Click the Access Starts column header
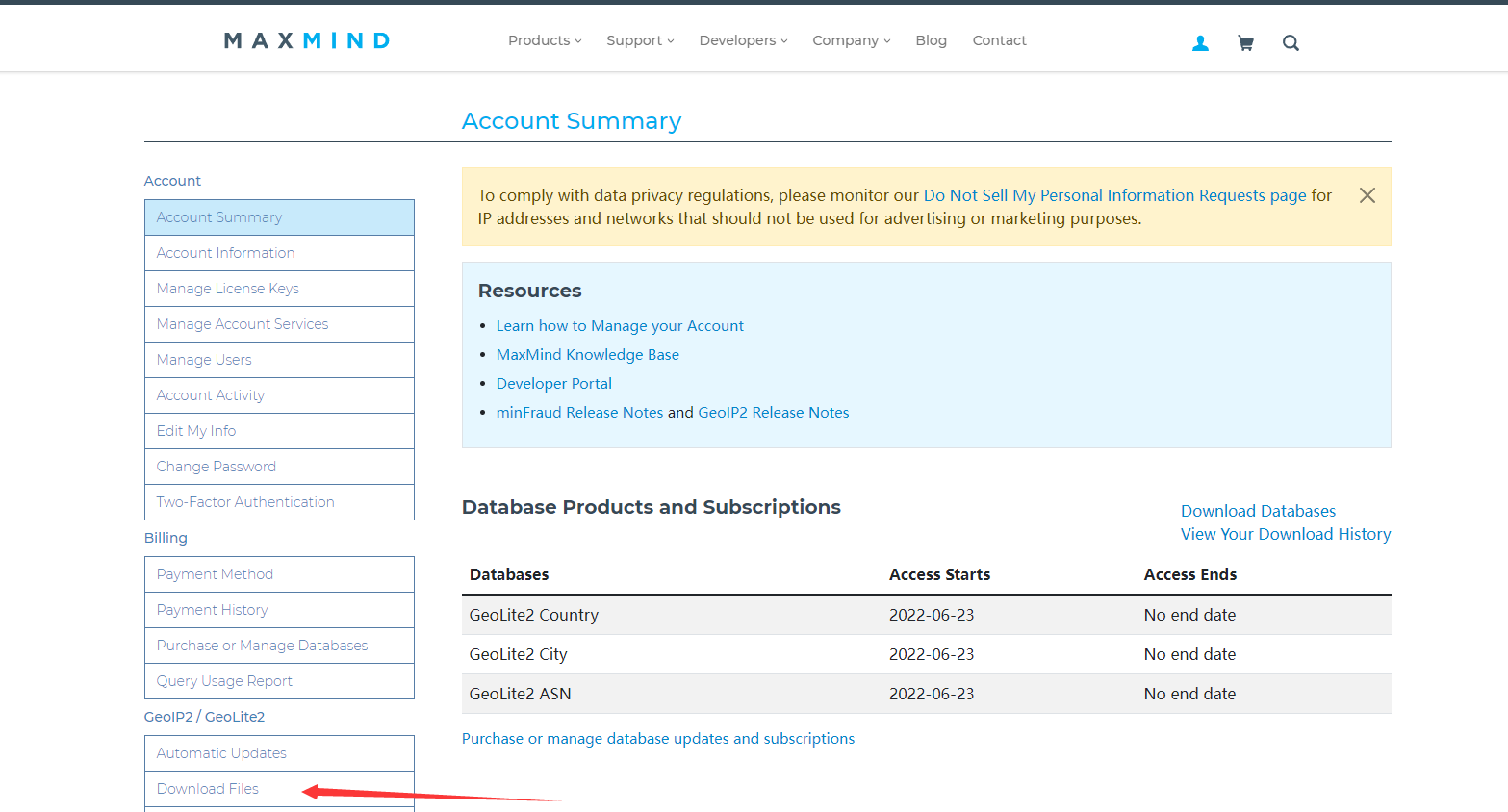 [x=939, y=574]
